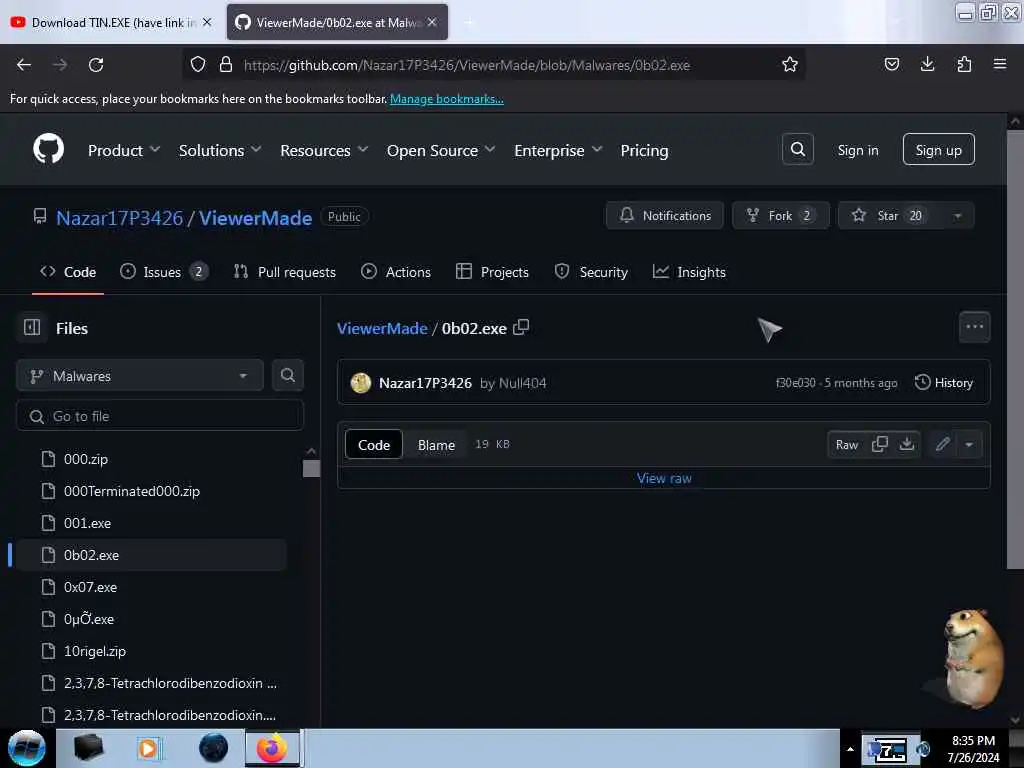
Task: Close the ViewerMade GitHub tab
Action: point(432,22)
